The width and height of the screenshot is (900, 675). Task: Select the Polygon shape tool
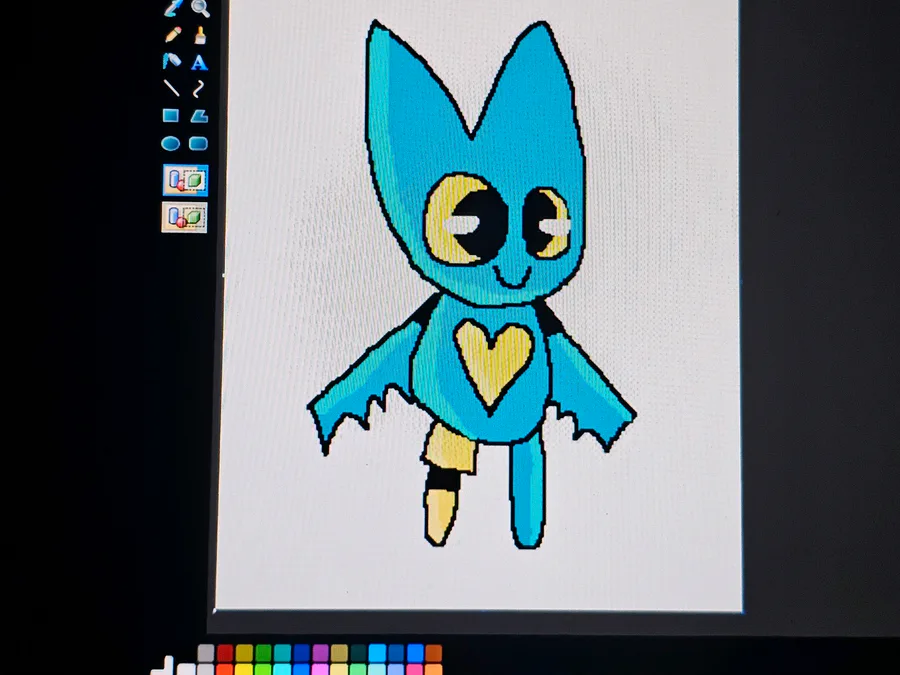pyautogui.click(x=199, y=116)
